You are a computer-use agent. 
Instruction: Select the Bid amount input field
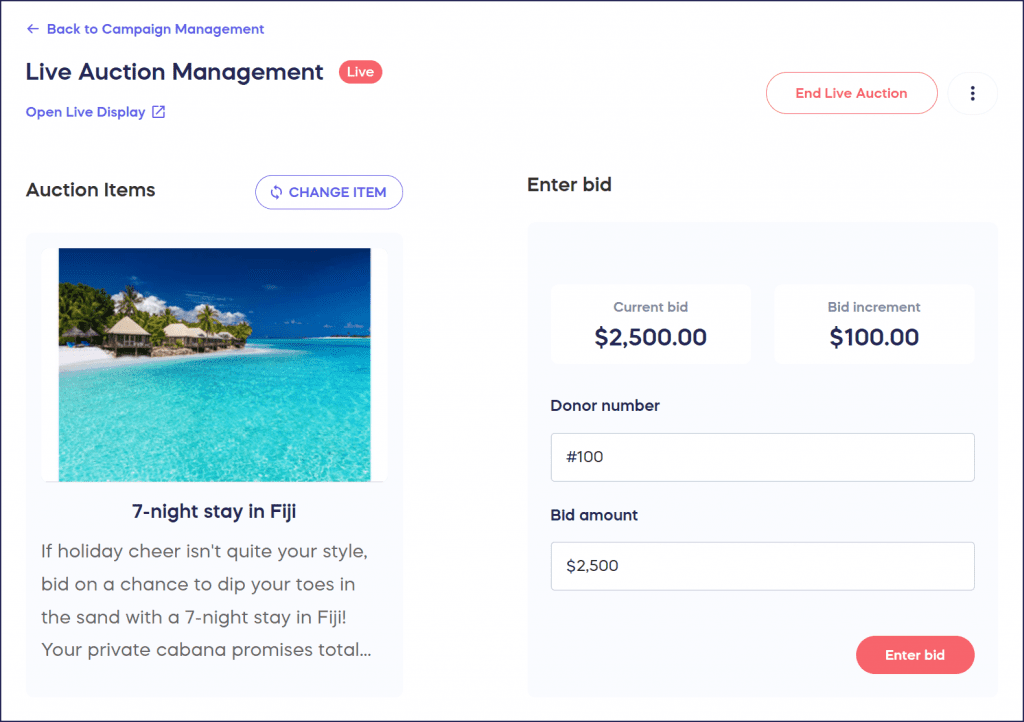click(762, 566)
